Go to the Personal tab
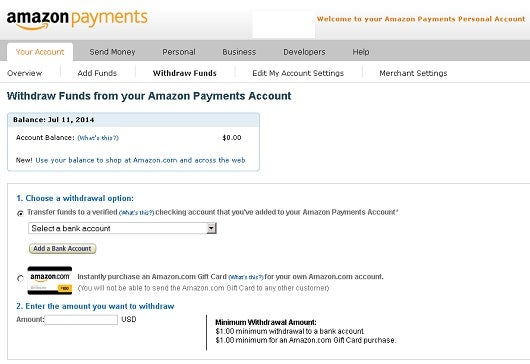 tap(179, 52)
